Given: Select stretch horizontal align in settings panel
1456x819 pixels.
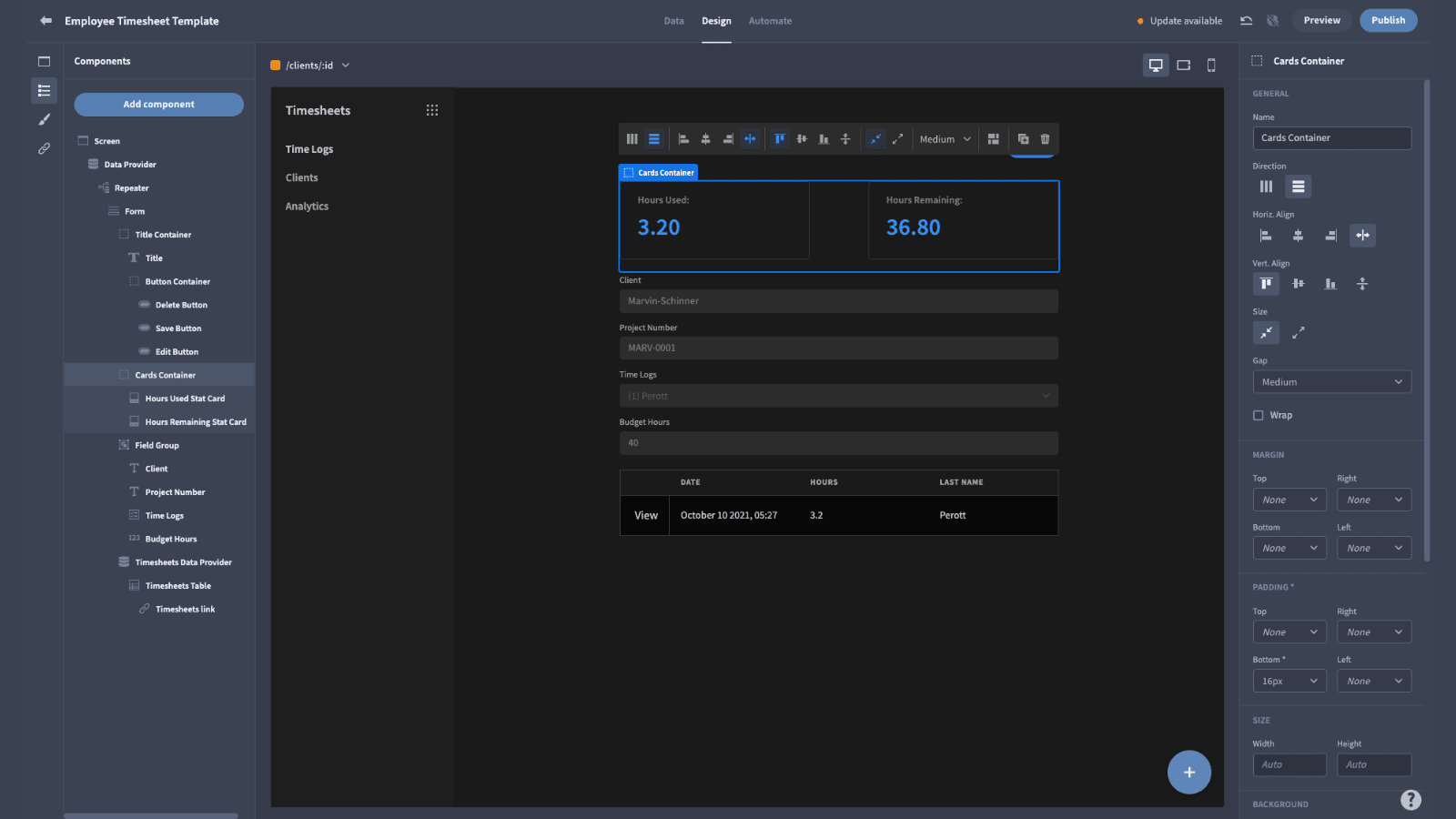Looking at the screenshot, I should click(x=1362, y=236).
